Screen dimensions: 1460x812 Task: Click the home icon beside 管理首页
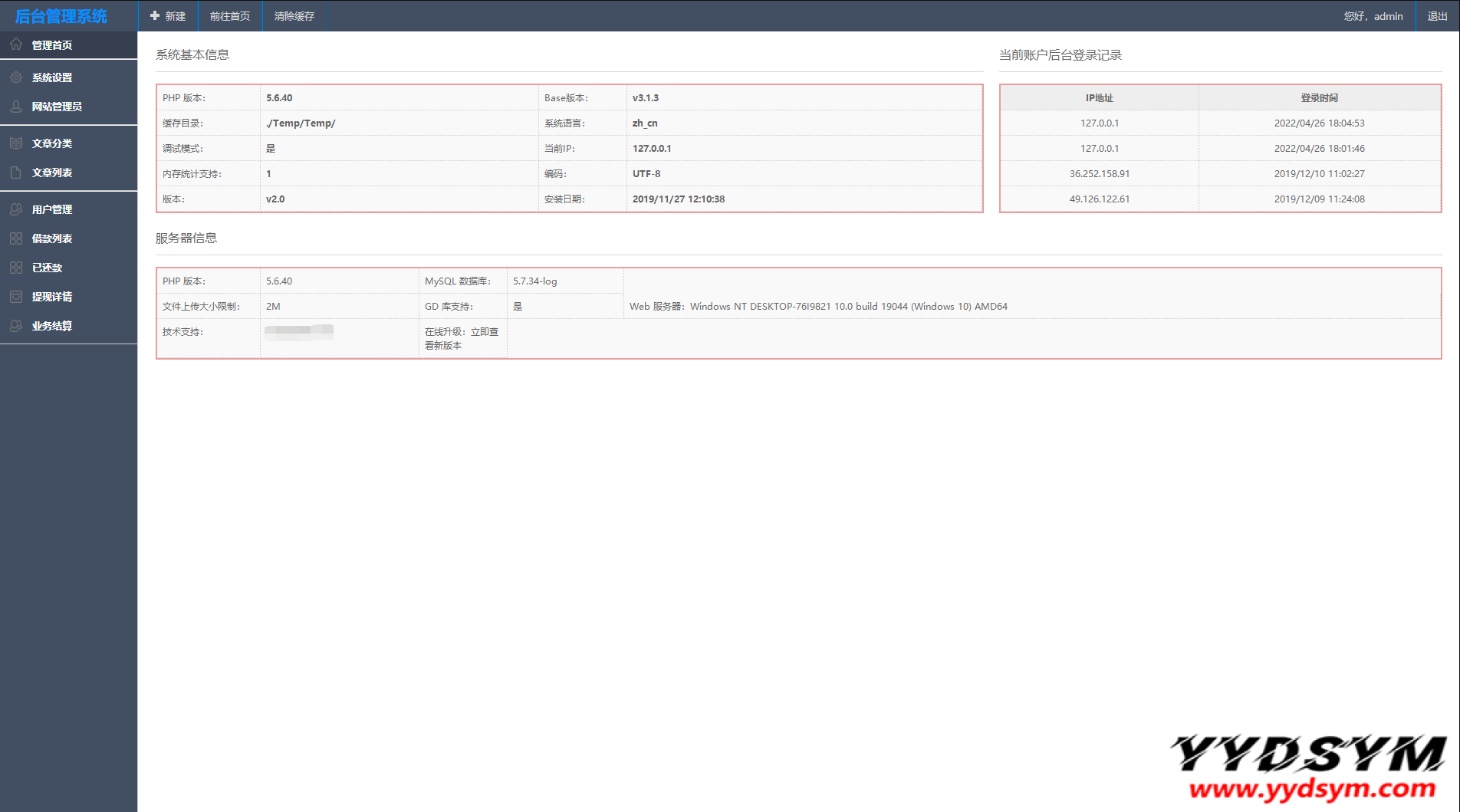16,44
